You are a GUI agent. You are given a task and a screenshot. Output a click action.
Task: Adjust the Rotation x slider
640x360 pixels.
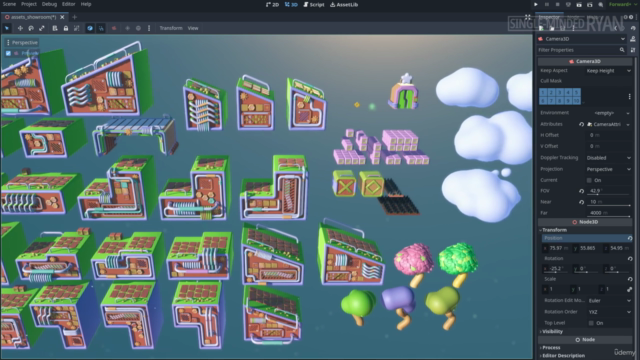557,272
